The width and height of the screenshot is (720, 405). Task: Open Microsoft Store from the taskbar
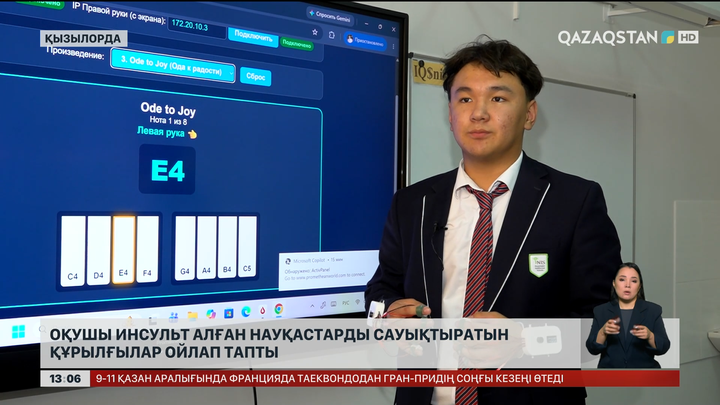coord(229,313)
